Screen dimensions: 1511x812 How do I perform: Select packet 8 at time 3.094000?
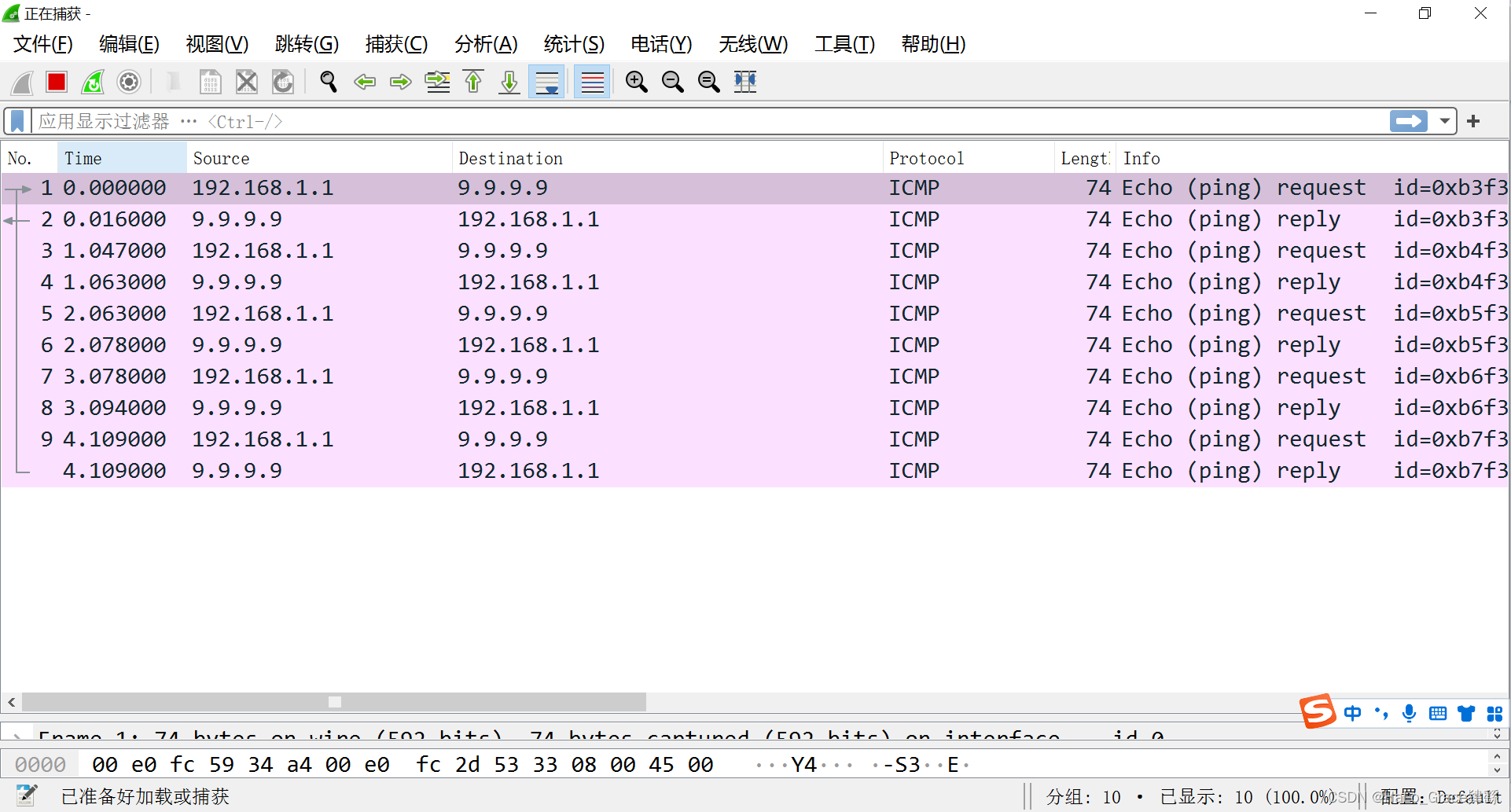(x=755, y=408)
